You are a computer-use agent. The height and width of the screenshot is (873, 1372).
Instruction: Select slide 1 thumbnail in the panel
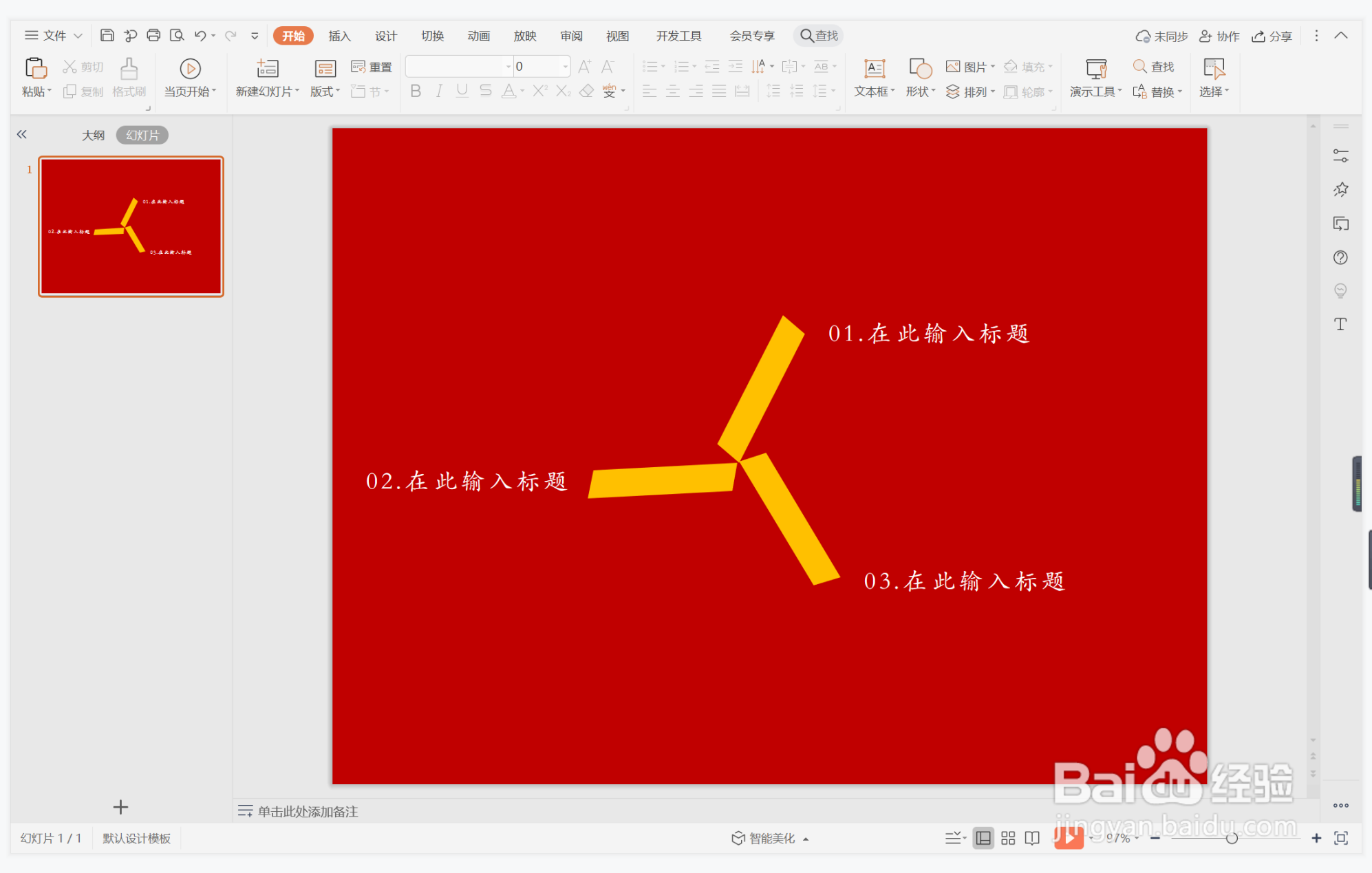(x=131, y=226)
